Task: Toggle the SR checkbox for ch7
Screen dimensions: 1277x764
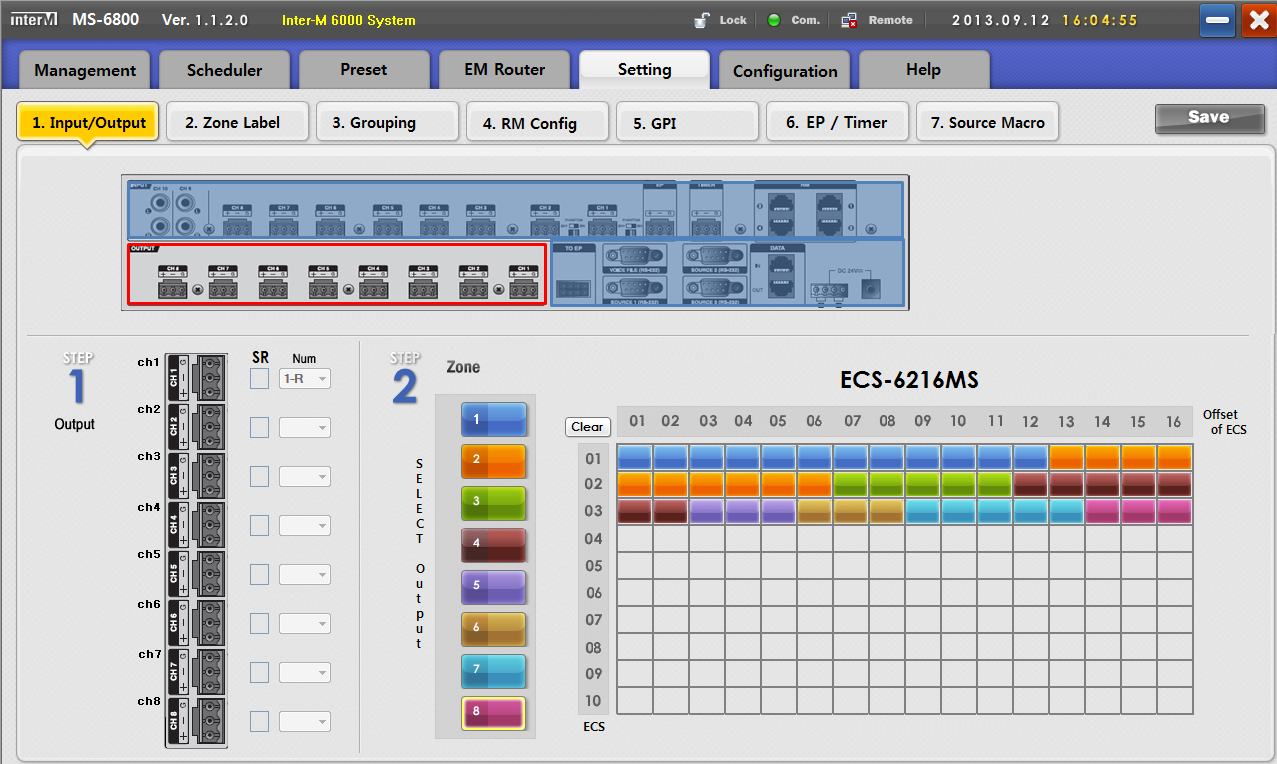Action: pos(259,673)
